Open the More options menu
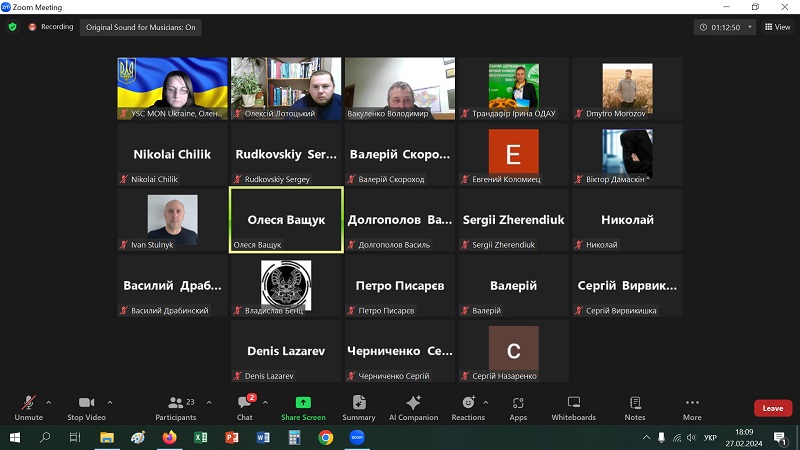 coord(692,406)
